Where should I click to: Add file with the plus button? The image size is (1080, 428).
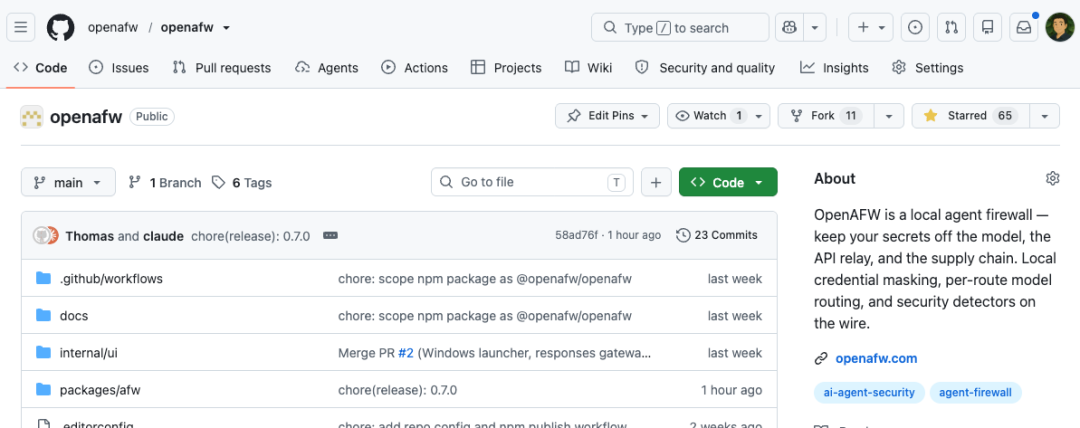pyautogui.click(x=656, y=183)
